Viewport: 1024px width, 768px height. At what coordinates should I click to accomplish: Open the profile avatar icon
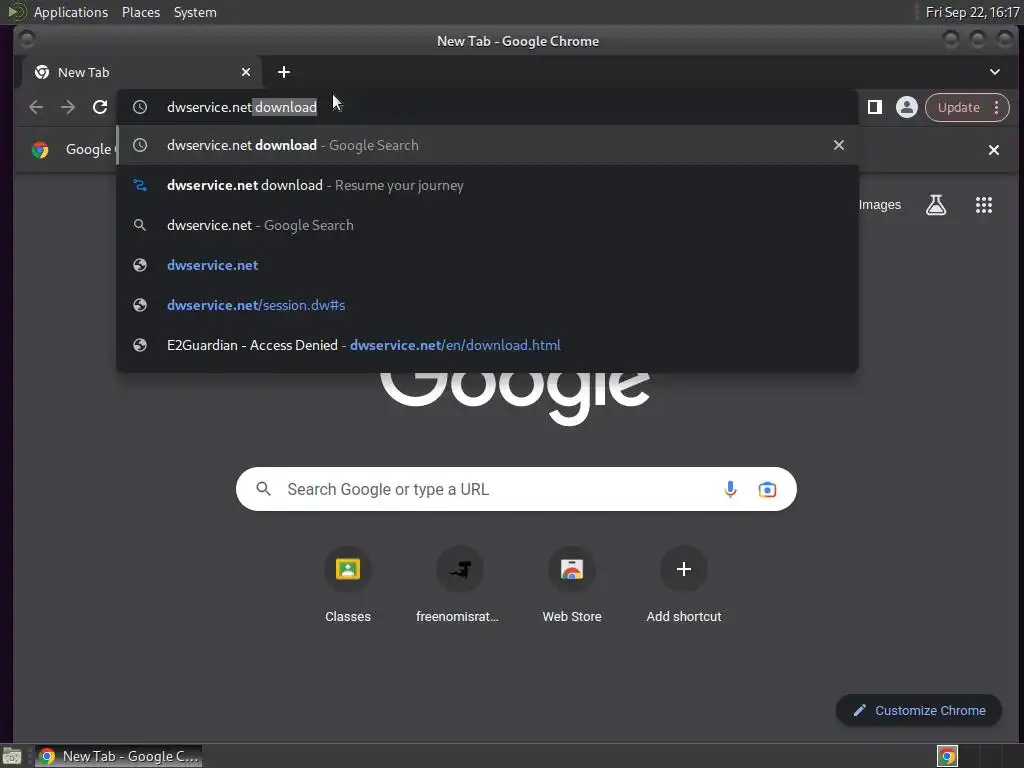[906, 107]
